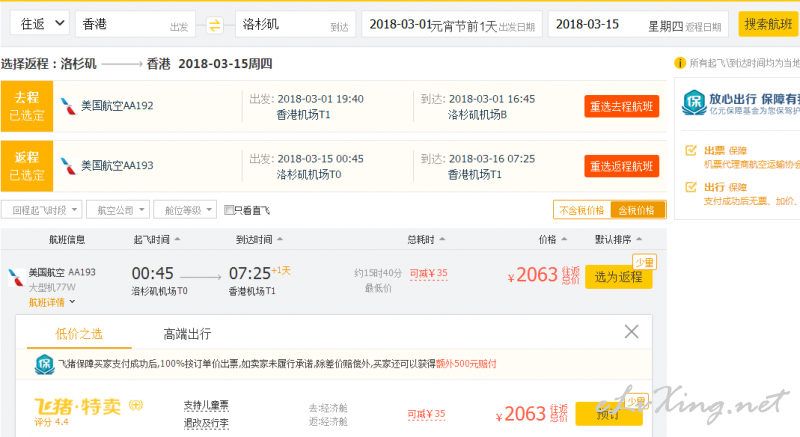800x437 pixels.
Task: Switch to 含税价格 price view
Action: click(637, 210)
